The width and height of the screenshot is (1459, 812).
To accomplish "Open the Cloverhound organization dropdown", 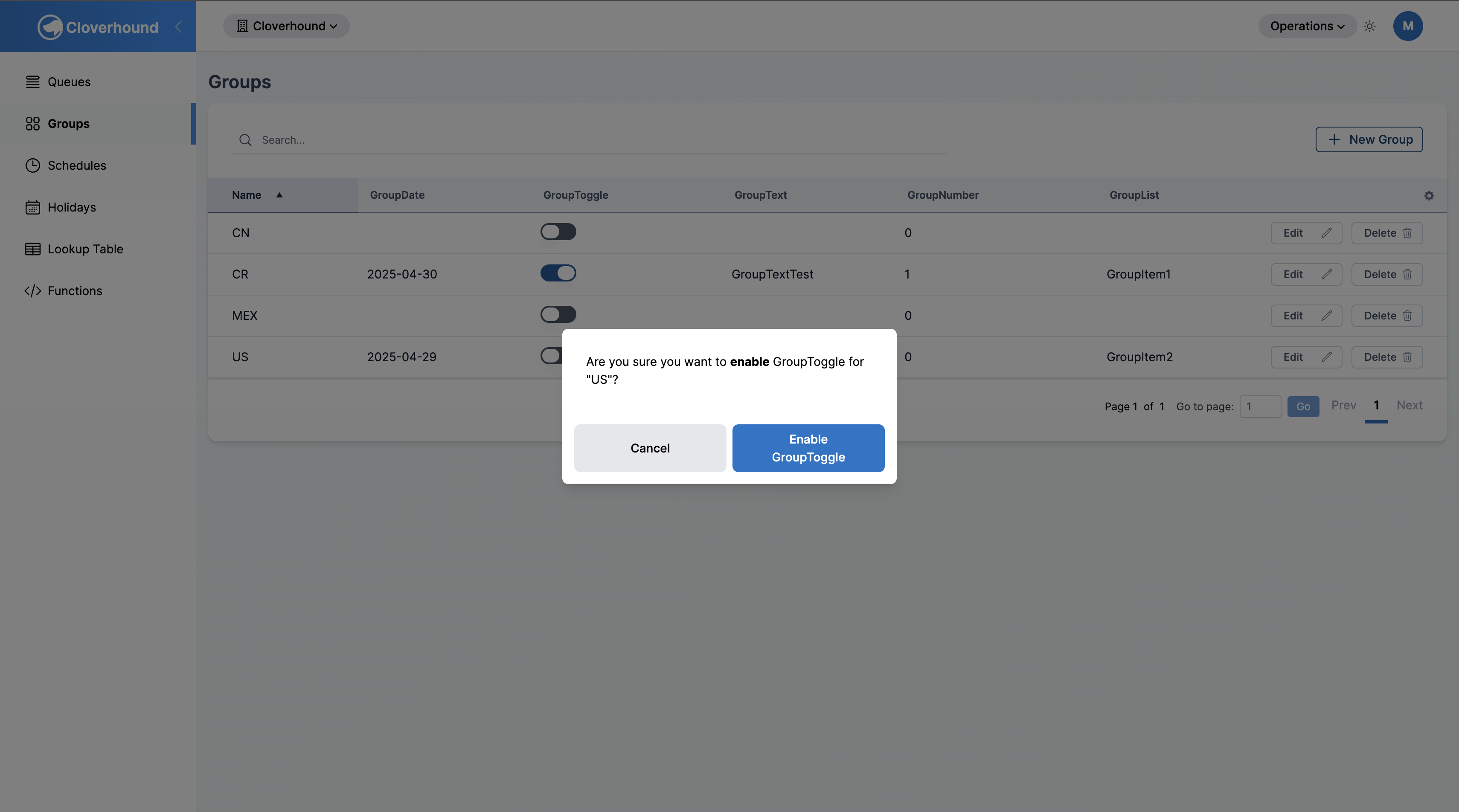I will pyautogui.click(x=286, y=26).
